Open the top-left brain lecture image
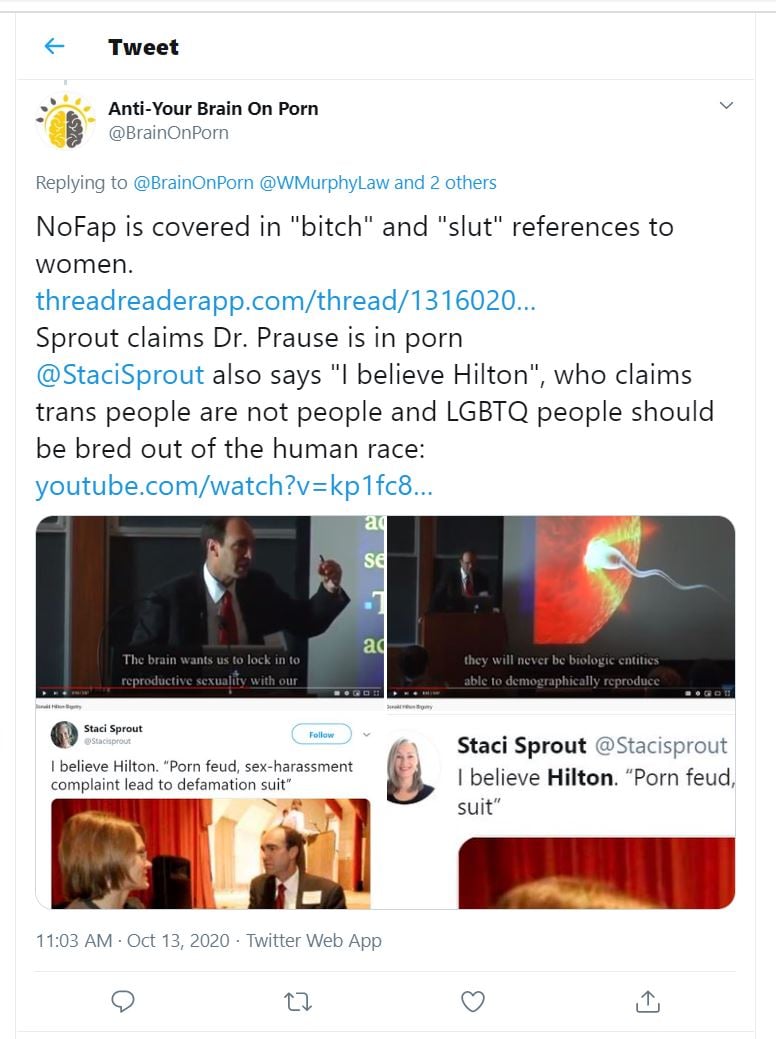776x1039 pixels. point(210,606)
